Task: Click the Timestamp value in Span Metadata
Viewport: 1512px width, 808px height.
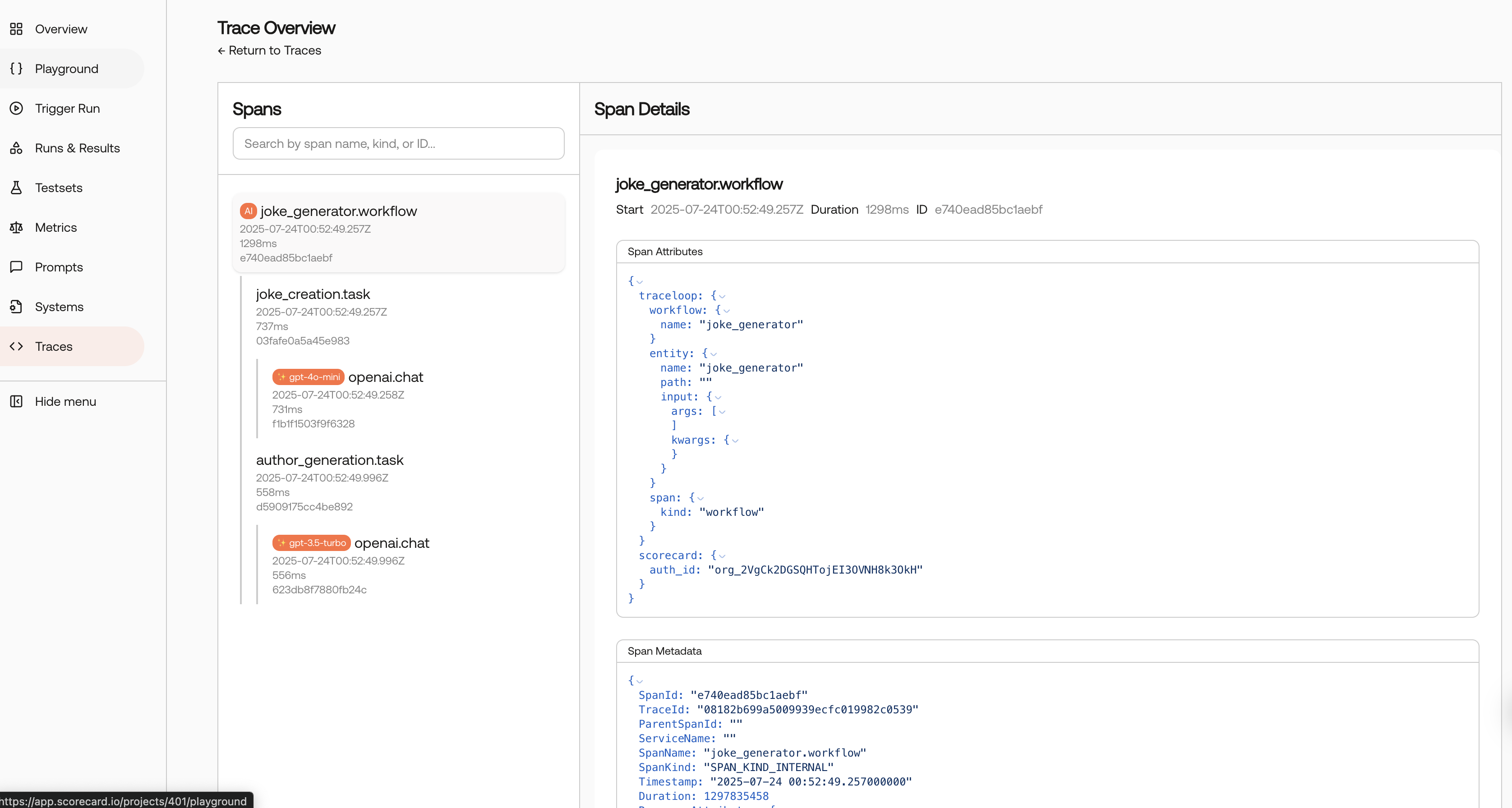Action: tap(811, 781)
